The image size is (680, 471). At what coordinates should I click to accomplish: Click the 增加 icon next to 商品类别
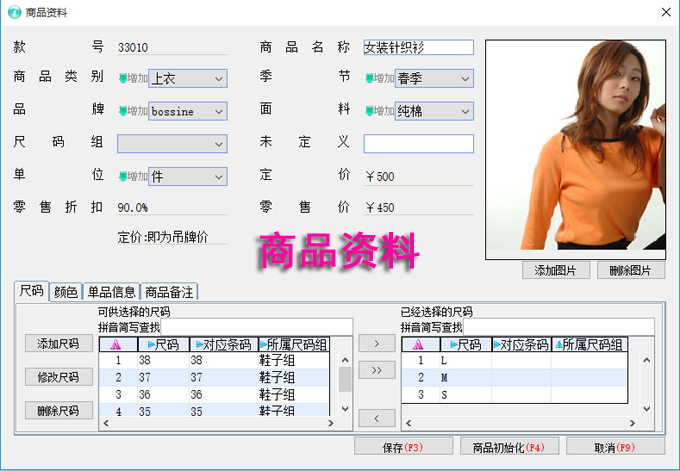[x=132, y=79]
